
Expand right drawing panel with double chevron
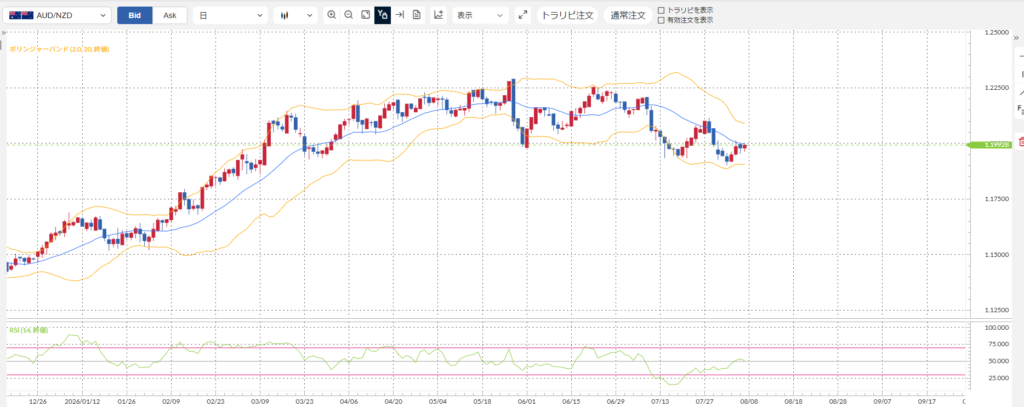pyautogui.click(x=1016, y=39)
